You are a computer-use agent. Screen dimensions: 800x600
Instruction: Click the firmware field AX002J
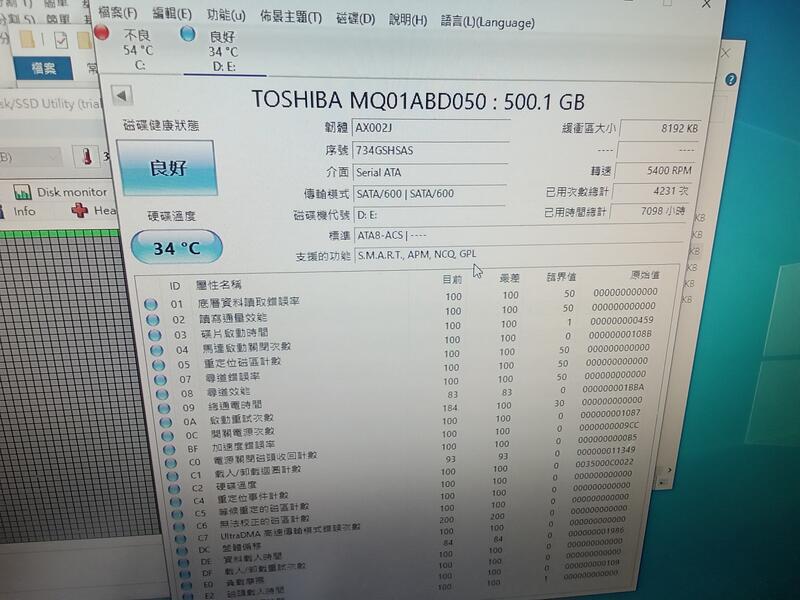click(431, 128)
